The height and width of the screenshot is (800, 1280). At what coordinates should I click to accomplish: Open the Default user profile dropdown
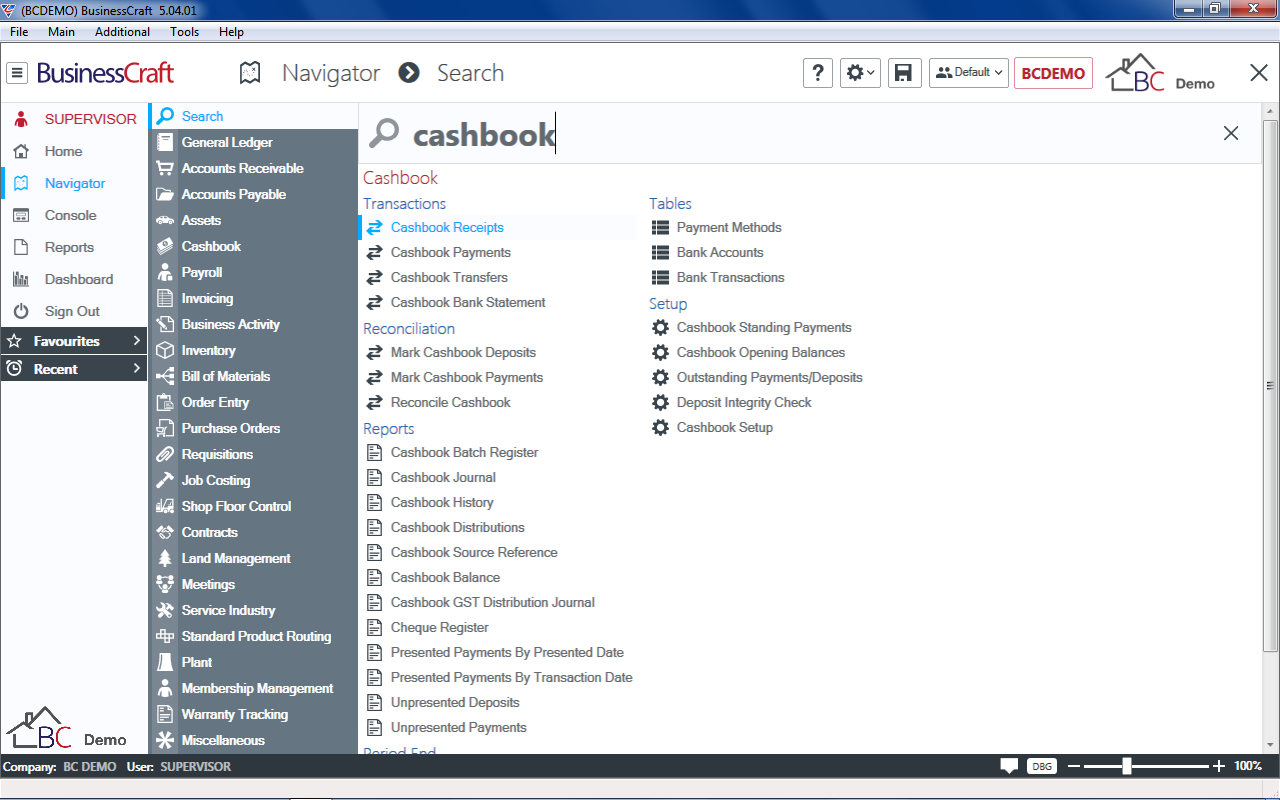(x=969, y=73)
